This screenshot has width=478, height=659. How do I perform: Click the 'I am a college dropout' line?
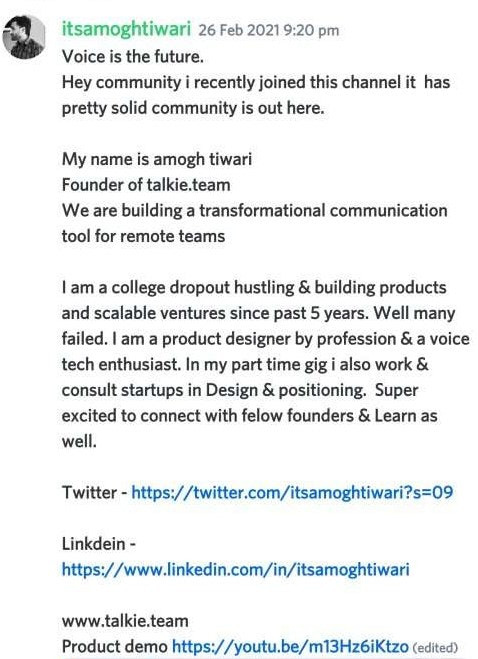point(254,287)
